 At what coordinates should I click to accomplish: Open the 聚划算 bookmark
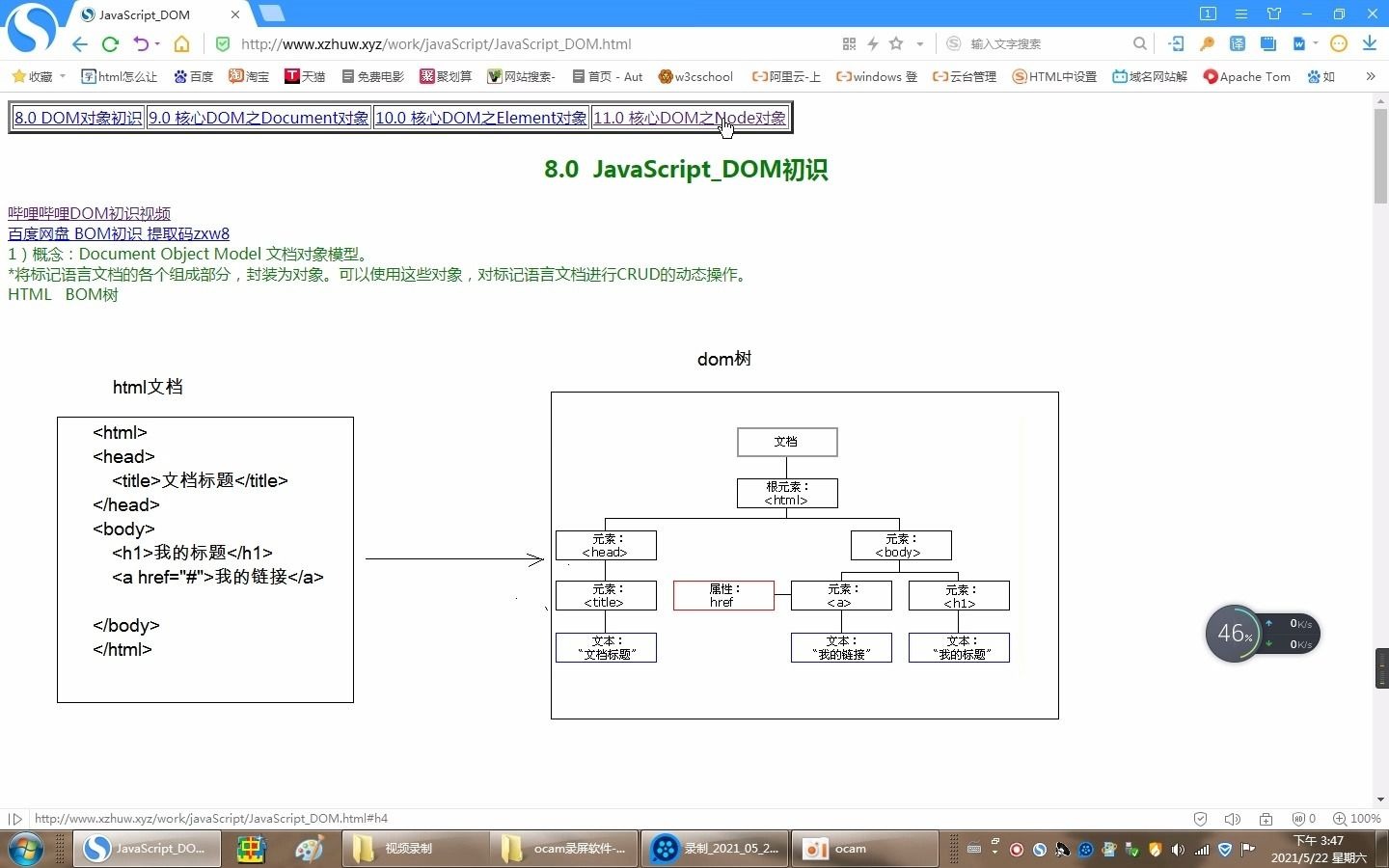[446, 76]
